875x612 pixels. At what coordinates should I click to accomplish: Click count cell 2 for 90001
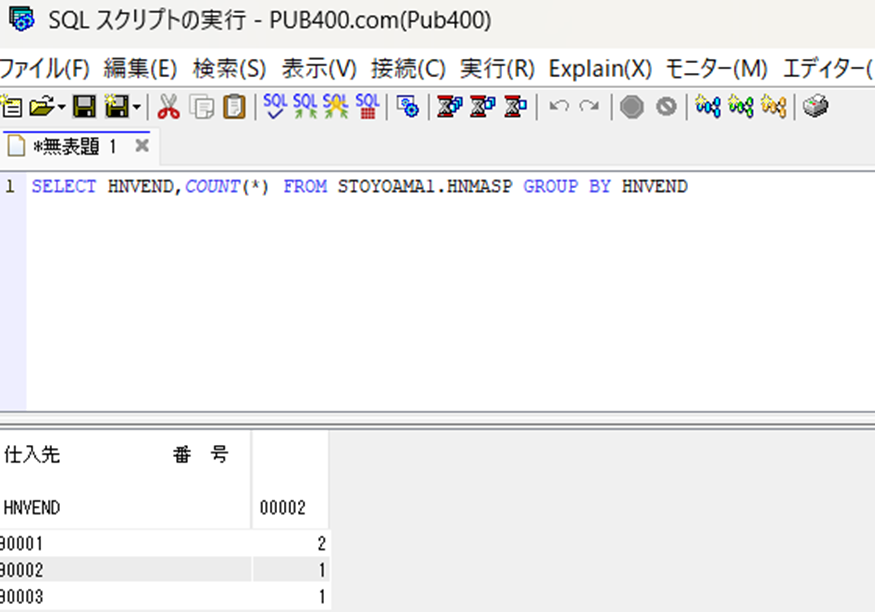[291, 543]
